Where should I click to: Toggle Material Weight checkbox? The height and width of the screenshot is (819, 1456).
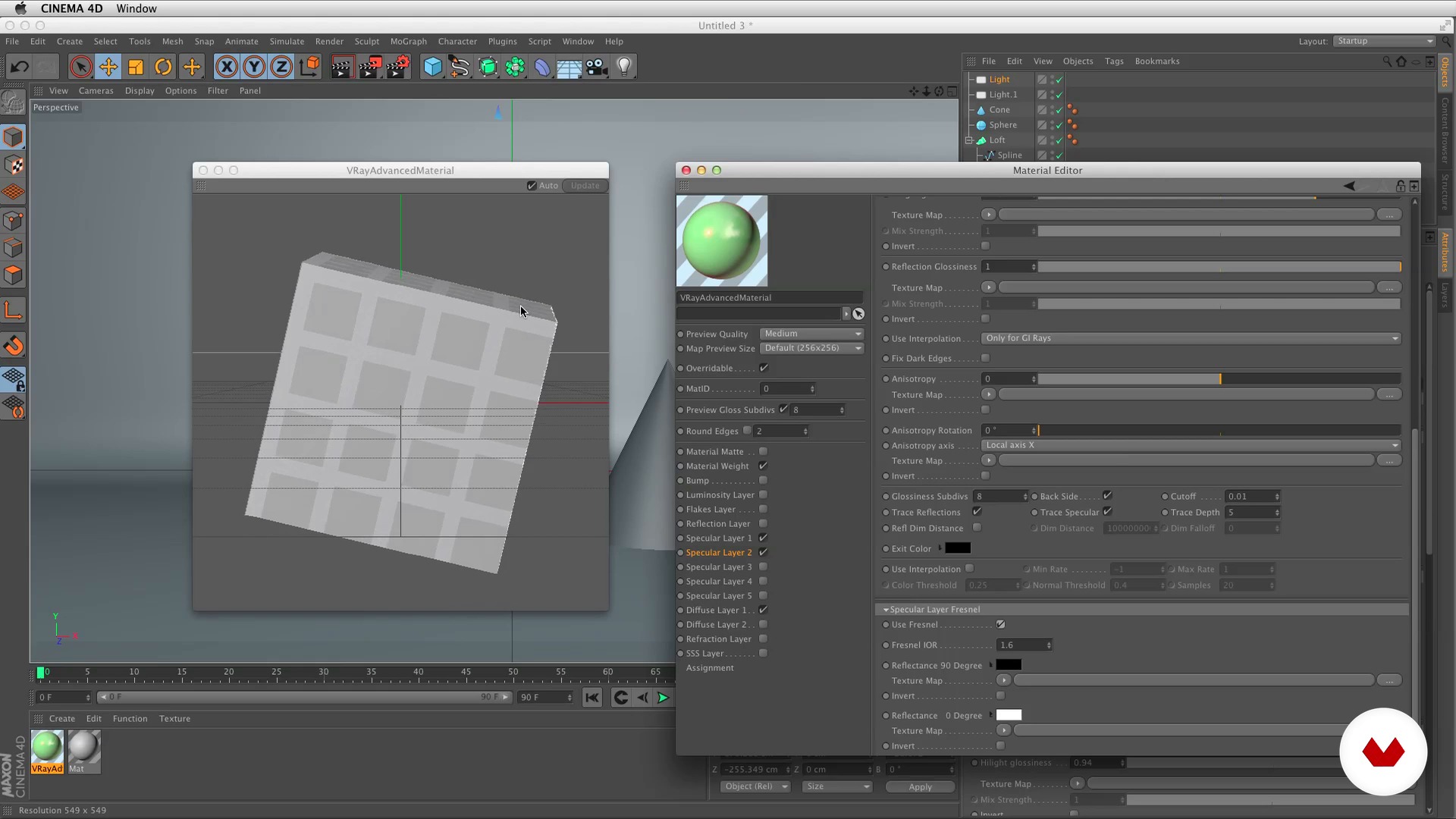763,466
